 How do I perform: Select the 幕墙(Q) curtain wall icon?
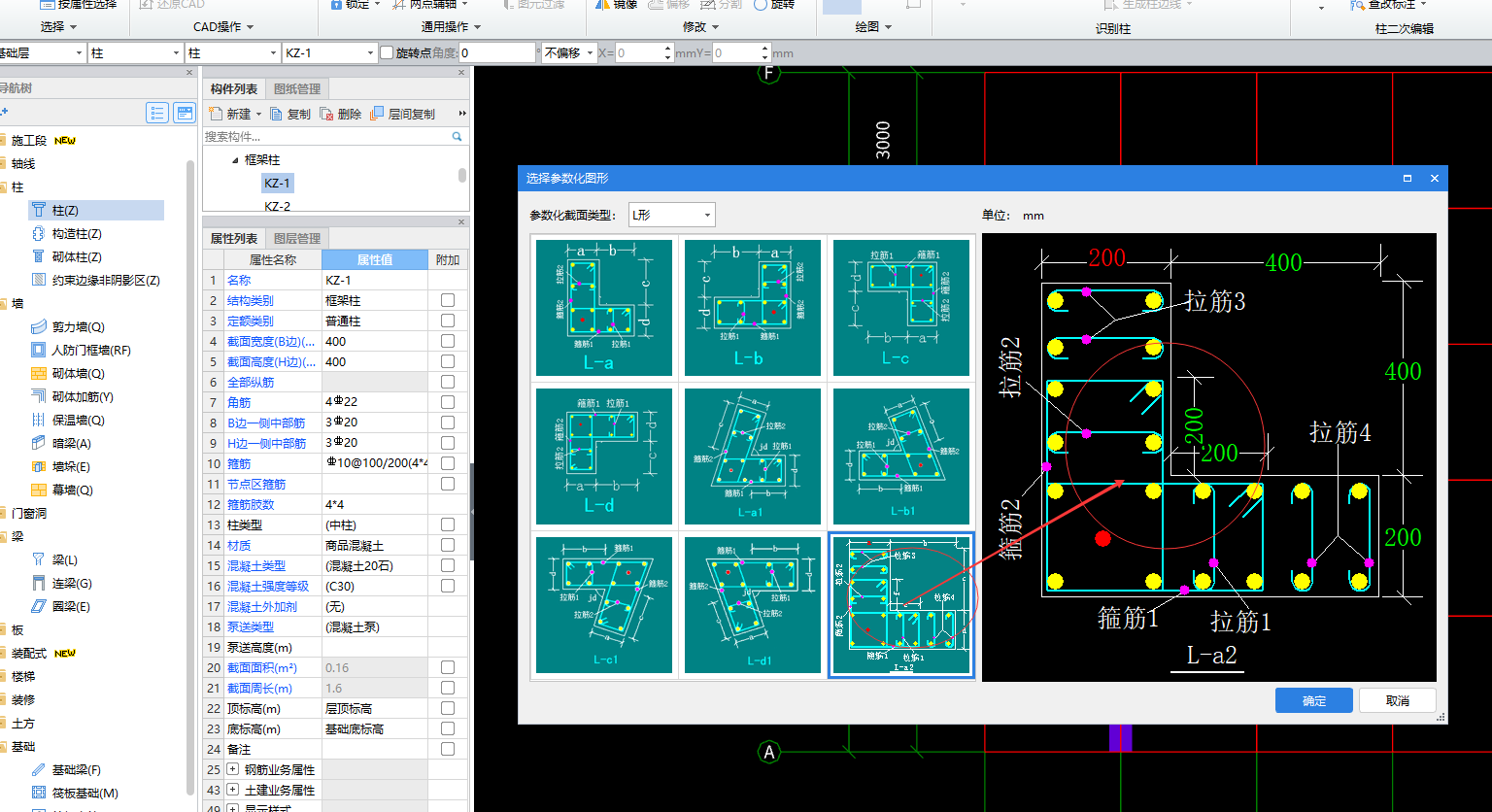coord(39,490)
